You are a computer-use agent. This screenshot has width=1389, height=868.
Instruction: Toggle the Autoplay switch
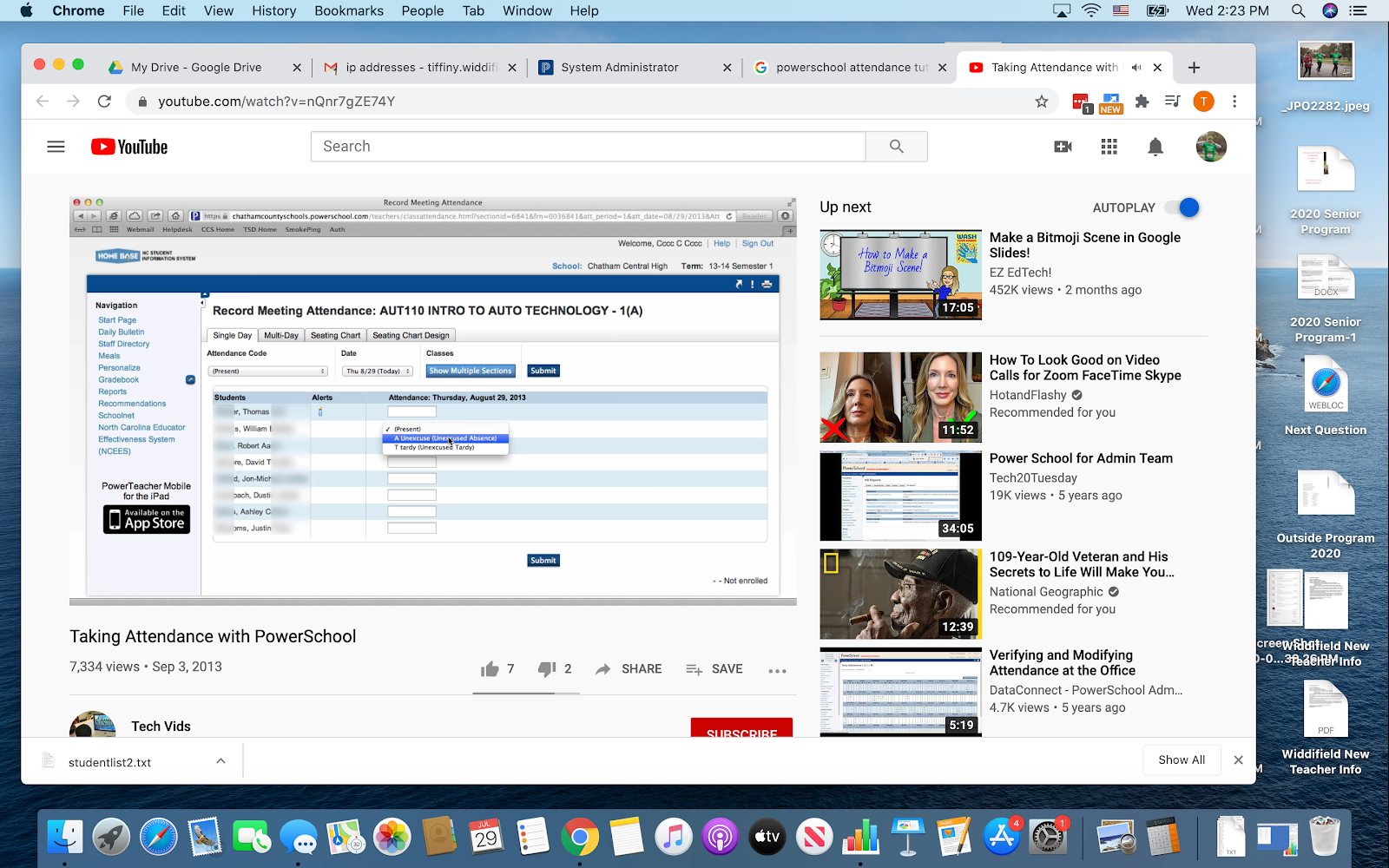tap(1182, 207)
